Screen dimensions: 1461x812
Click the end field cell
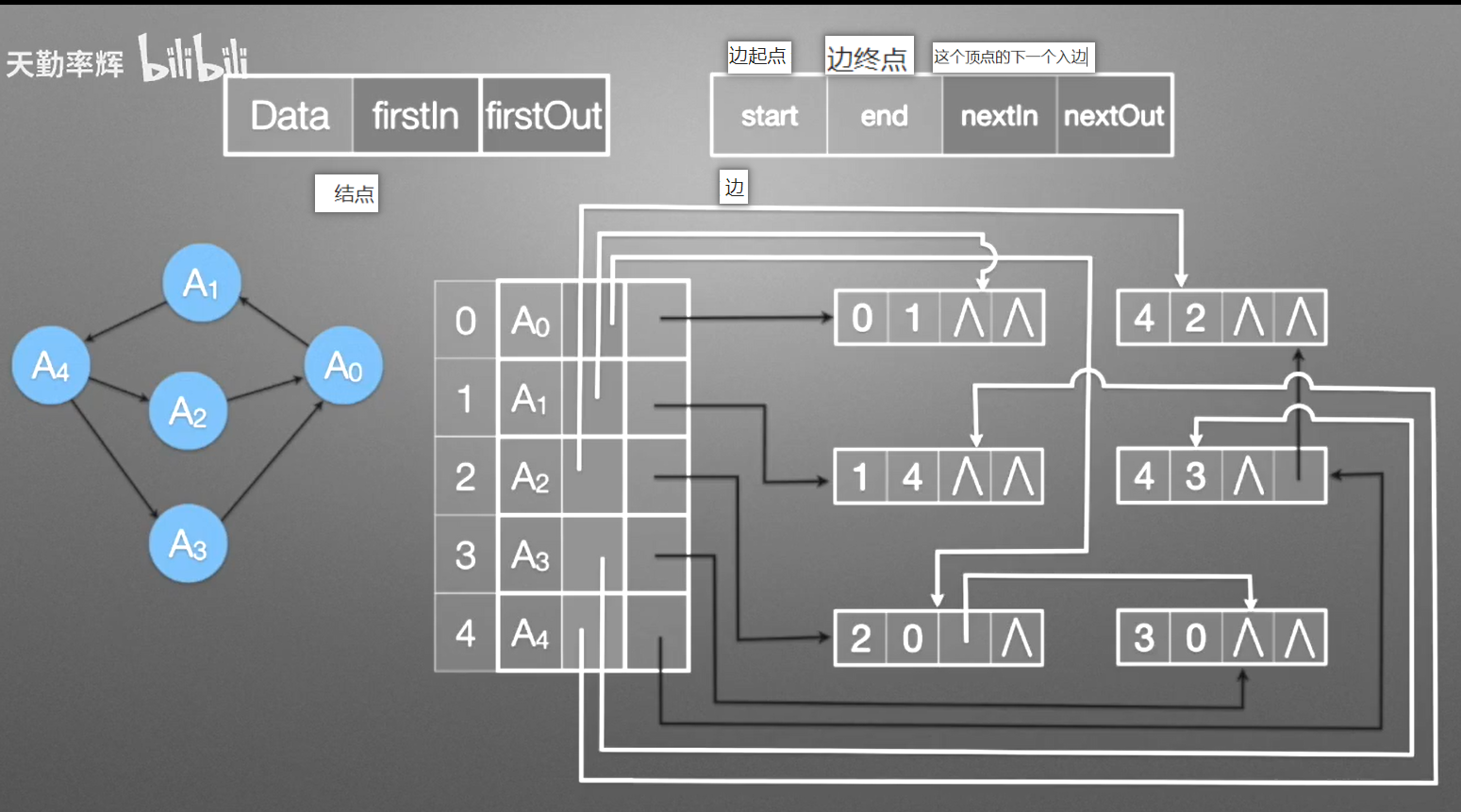pyautogui.click(x=884, y=116)
